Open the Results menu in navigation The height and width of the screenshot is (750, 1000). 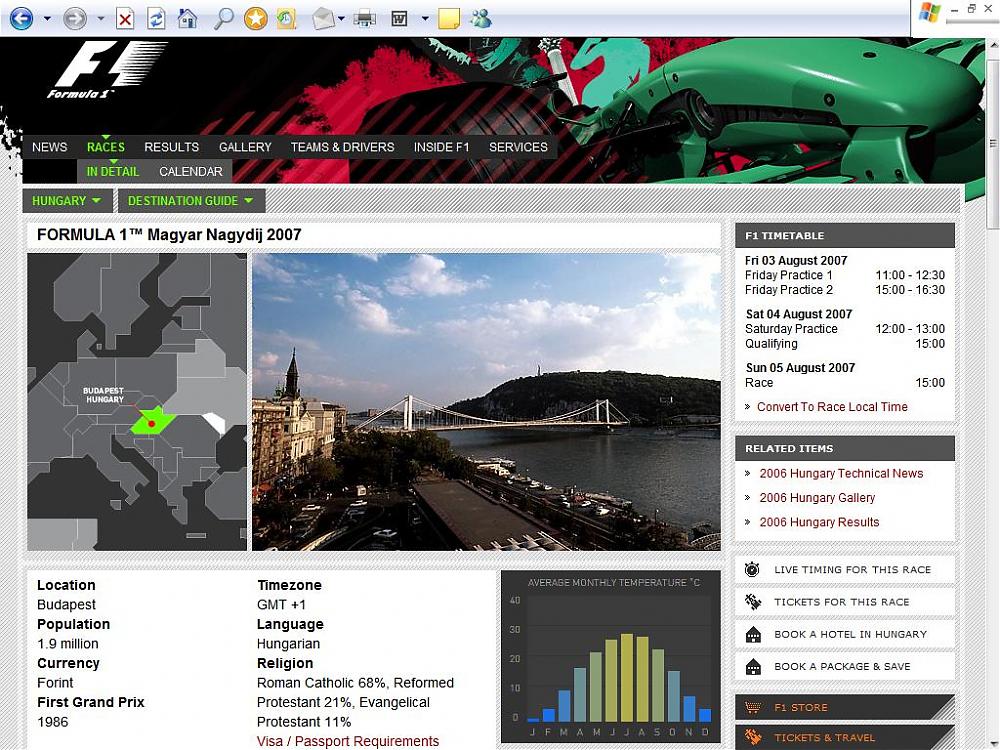click(171, 147)
